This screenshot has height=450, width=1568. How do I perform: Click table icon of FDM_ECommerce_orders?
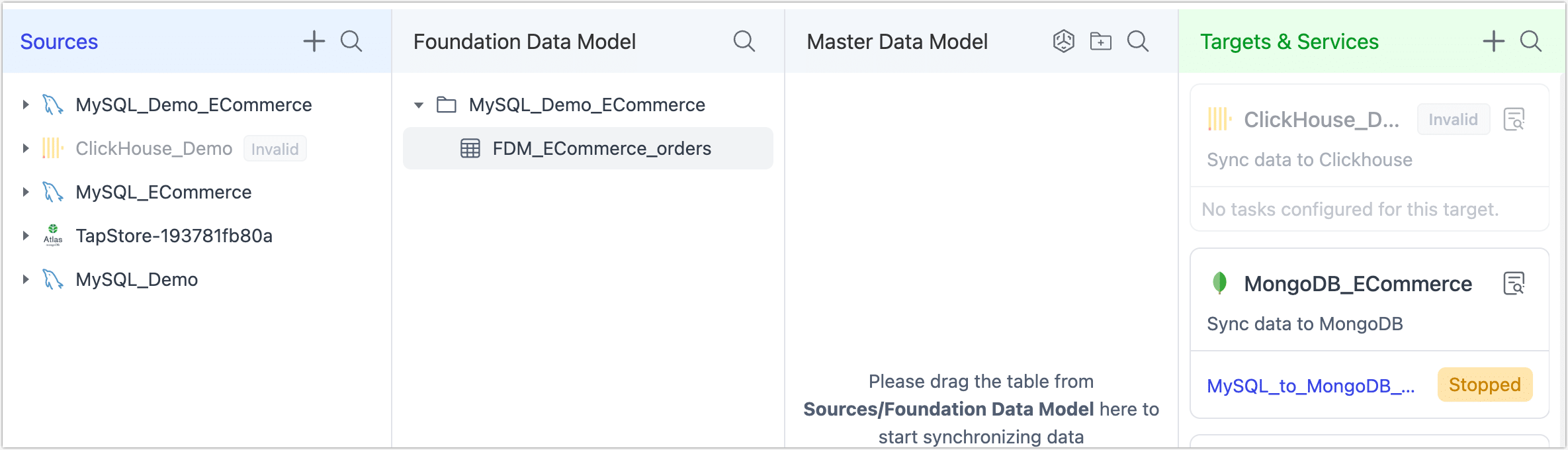click(x=470, y=148)
